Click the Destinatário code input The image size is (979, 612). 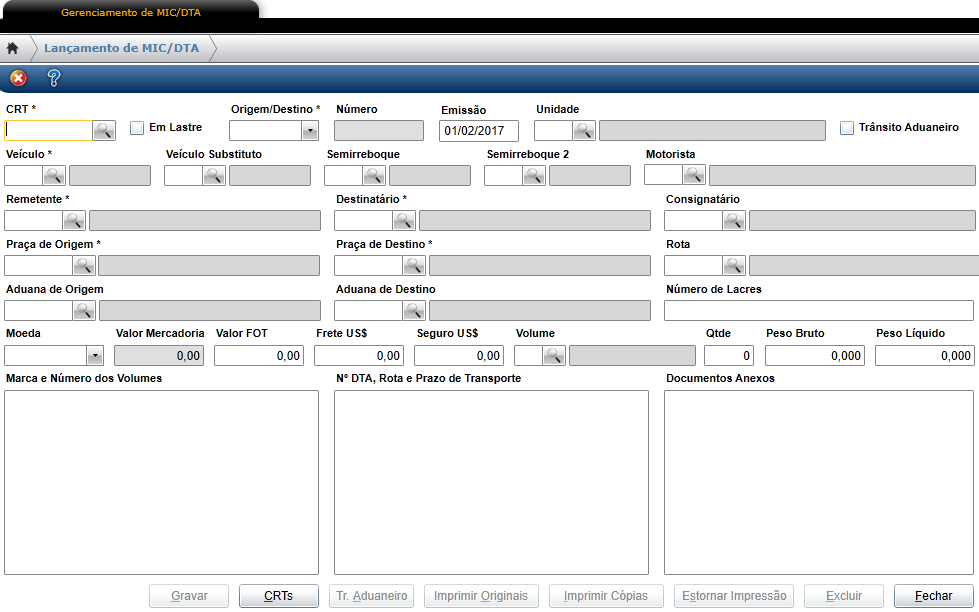click(363, 220)
